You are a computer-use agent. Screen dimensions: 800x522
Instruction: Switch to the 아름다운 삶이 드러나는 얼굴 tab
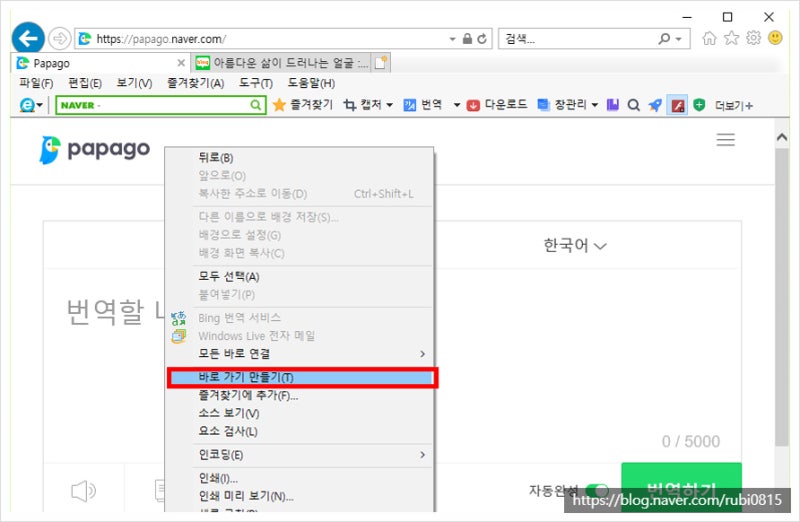point(281,63)
